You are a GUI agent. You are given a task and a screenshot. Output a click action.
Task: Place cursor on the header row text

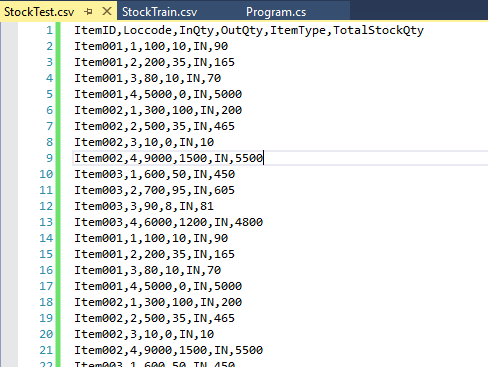[x=249, y=30]
